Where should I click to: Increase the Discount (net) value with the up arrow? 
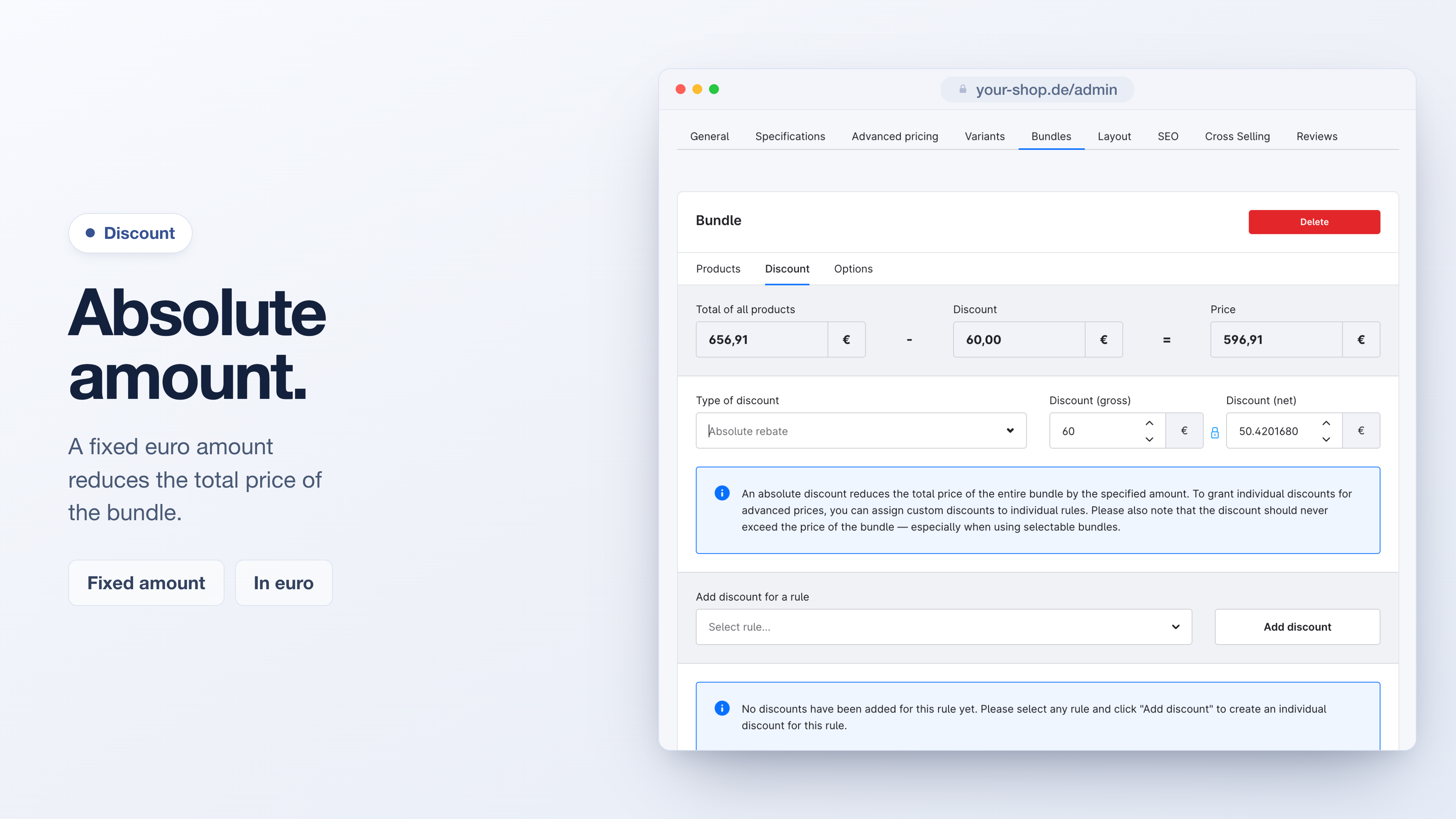click(1326, 423)
